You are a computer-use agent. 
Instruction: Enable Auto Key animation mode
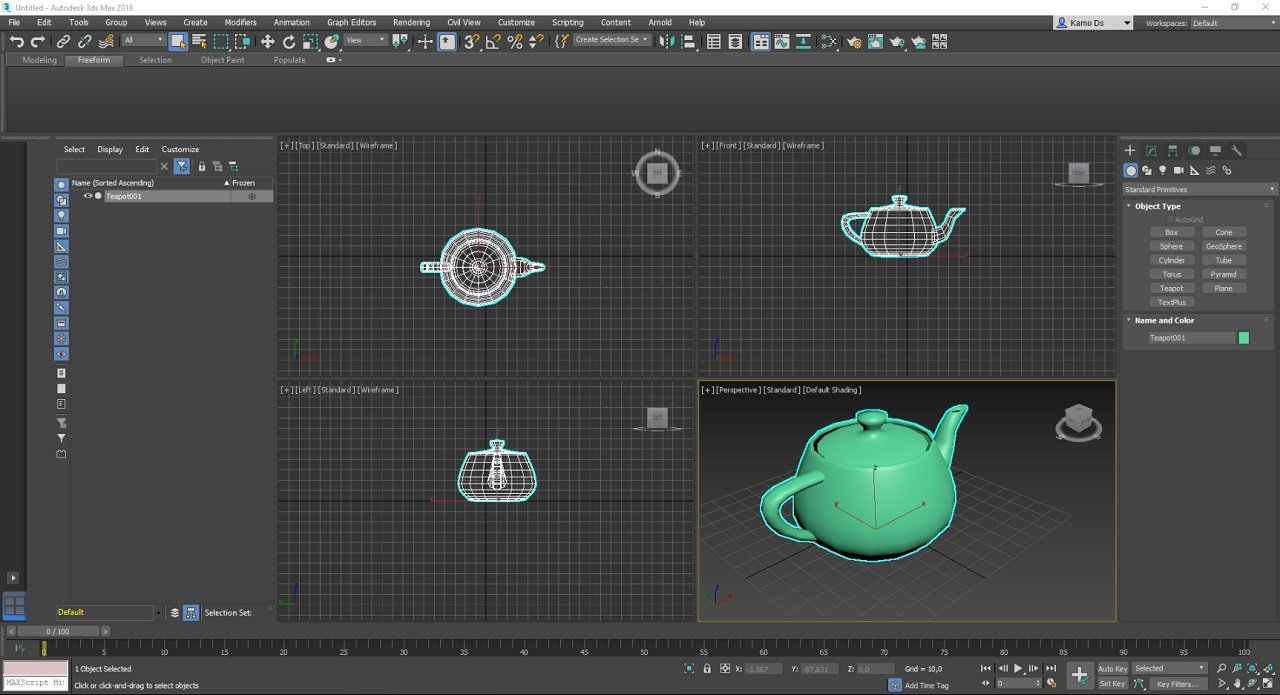tap(1112, 669)
